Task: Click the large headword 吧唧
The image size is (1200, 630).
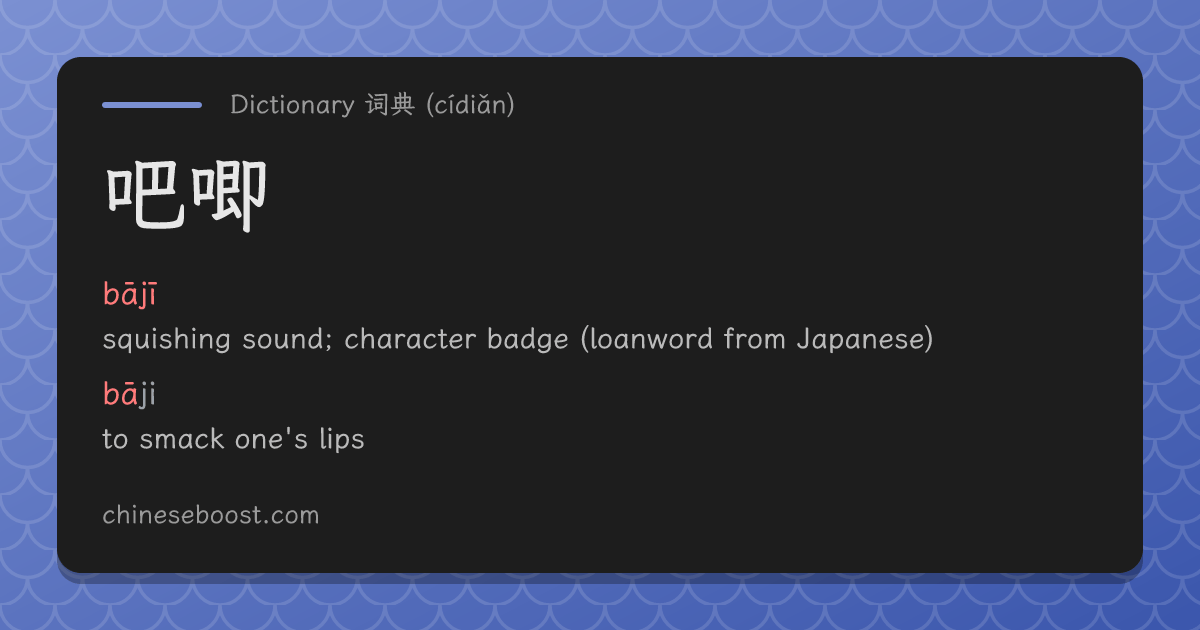Action: coord(187,196)
